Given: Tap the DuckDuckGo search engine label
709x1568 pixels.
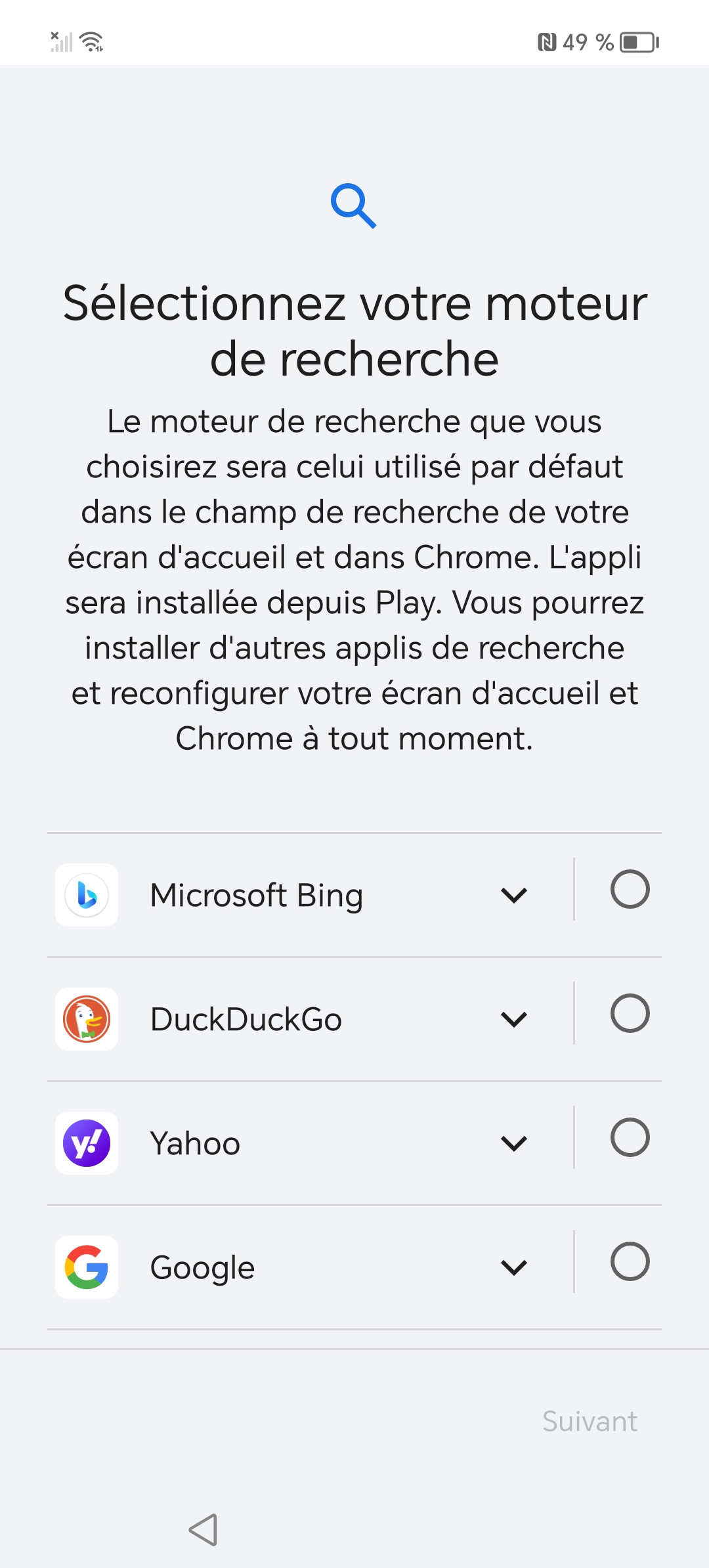Looking at the screenshot, I should click(246, 1019).
